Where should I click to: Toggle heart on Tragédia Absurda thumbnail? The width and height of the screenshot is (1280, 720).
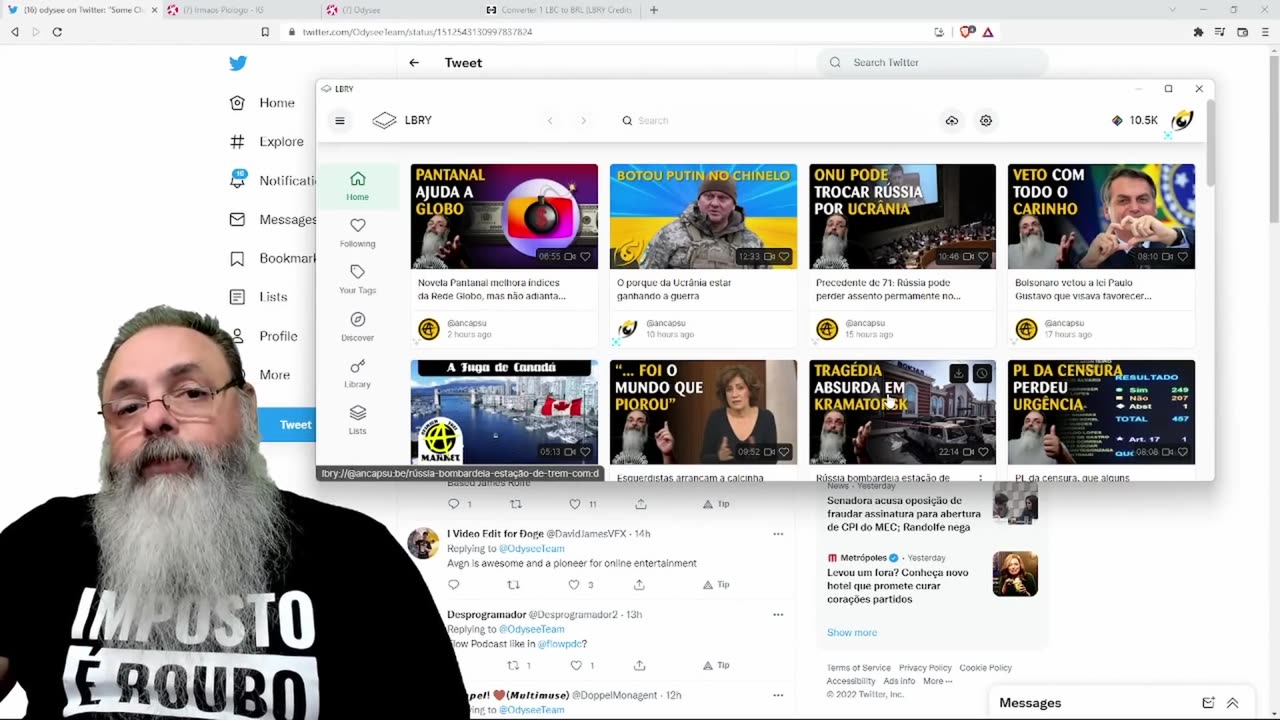[983, 452]
